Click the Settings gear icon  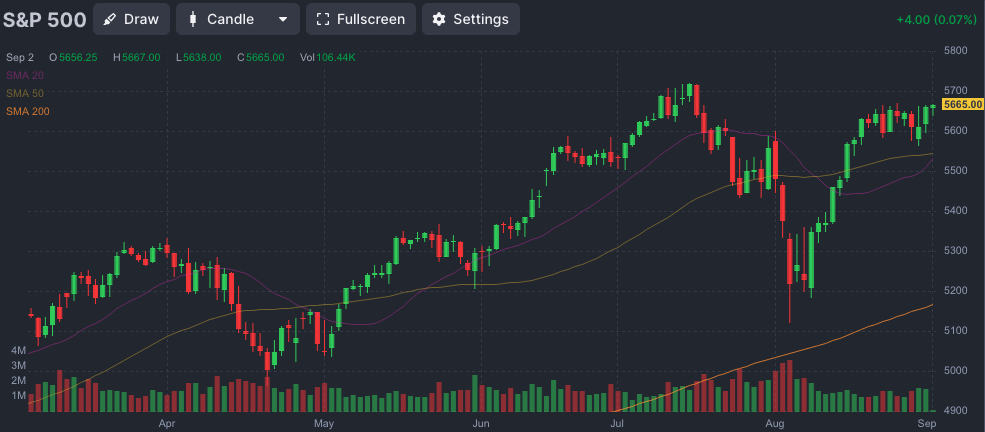438,19
